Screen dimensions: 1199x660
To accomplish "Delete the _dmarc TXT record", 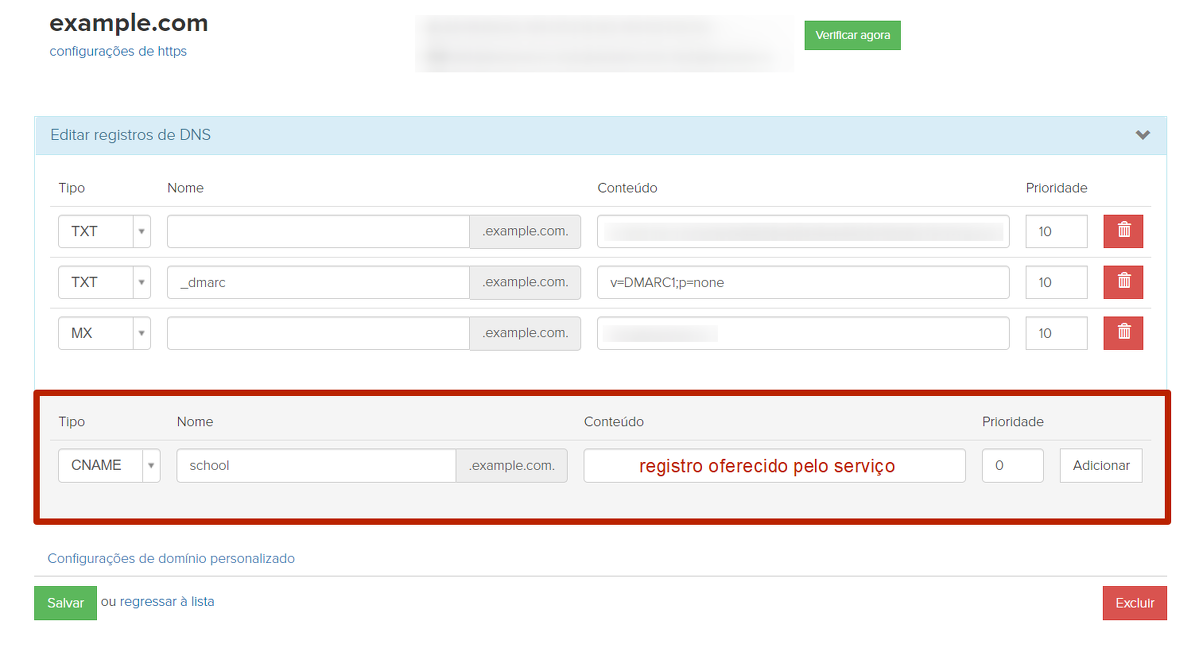I will [x=1123, y=282].
